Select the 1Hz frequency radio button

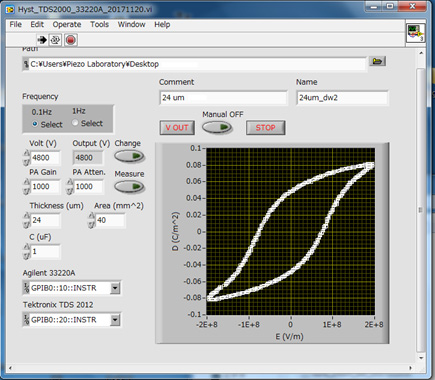pos(75,123)
